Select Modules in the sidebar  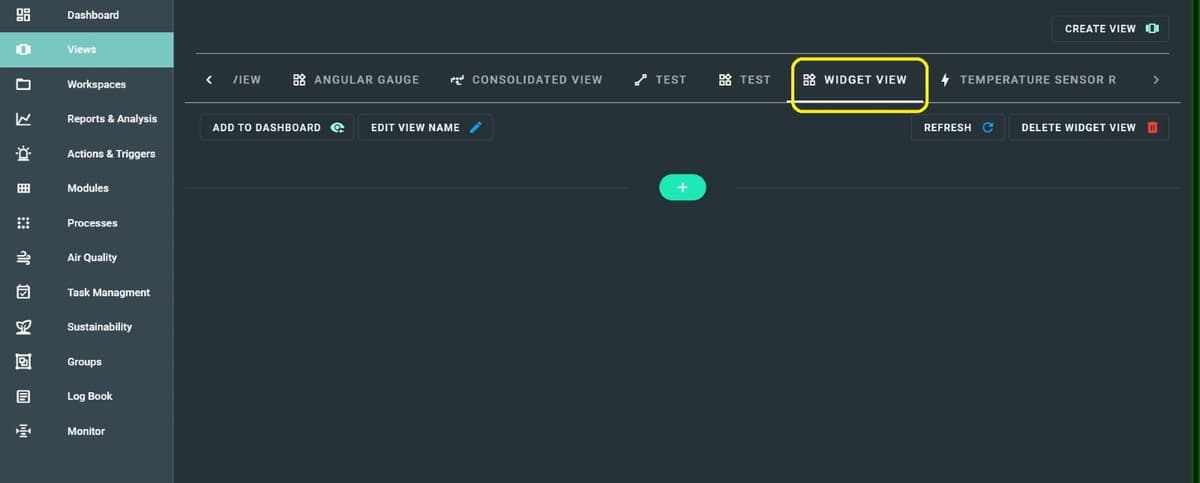[x=87, y=188]
